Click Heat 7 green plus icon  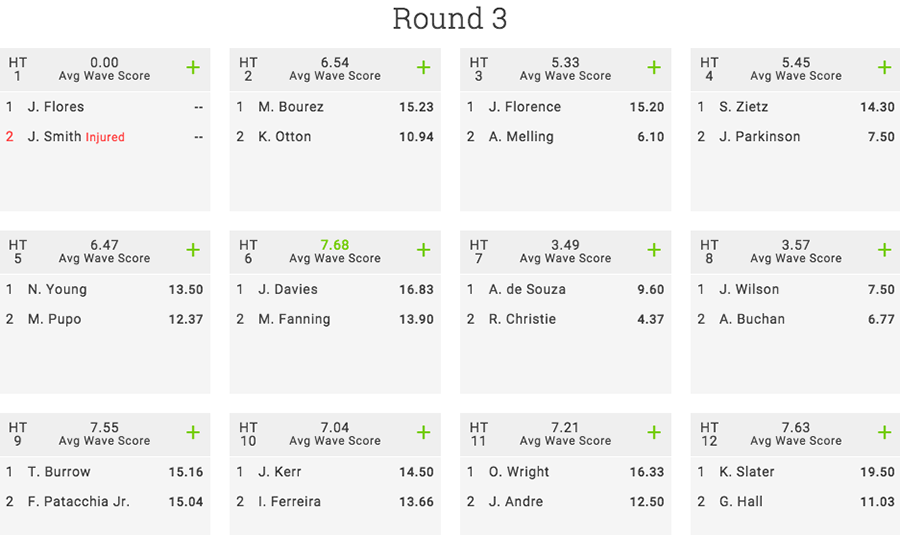click(x=654, y=250)
